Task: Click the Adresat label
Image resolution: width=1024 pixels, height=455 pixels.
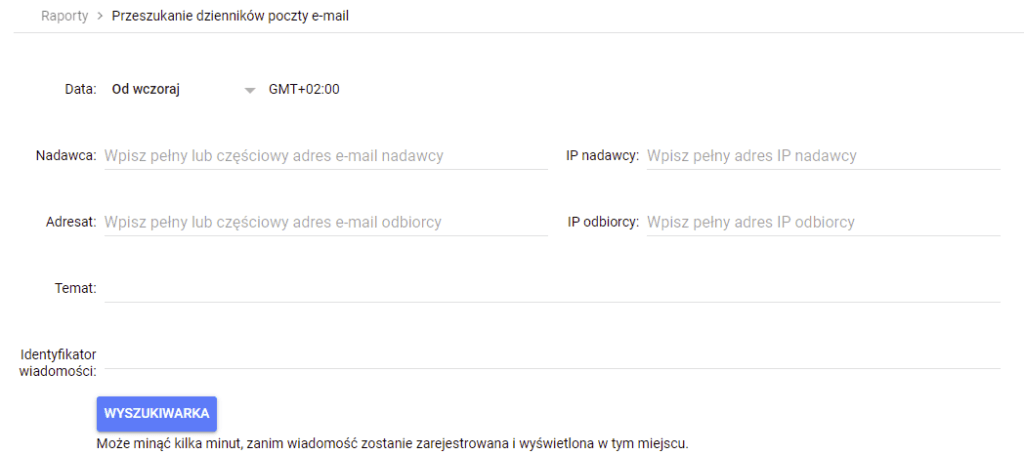Action: [x=70, y=222]
